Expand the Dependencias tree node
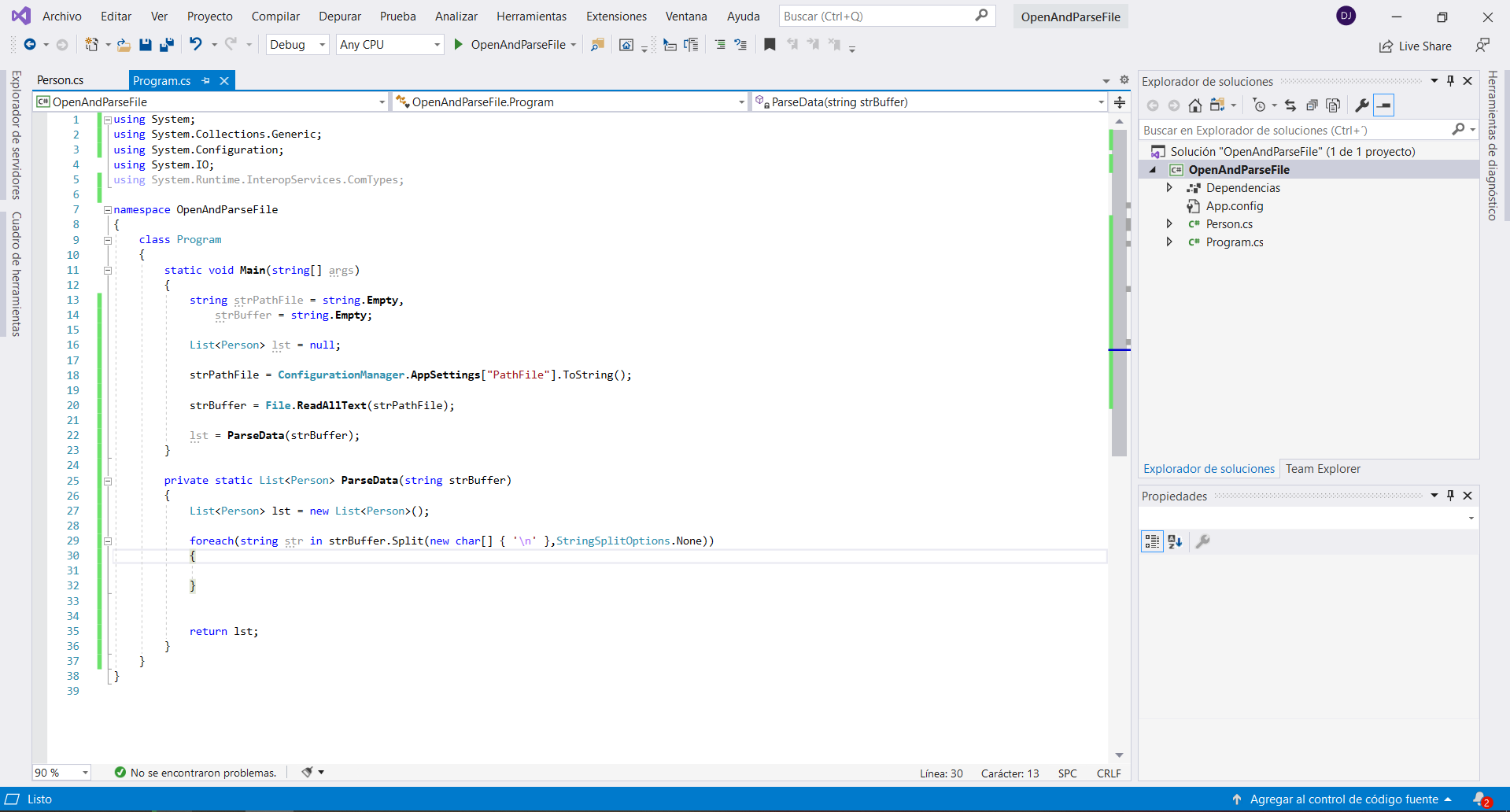Screen dimensions: 1510x812 tap(1169, 188)
